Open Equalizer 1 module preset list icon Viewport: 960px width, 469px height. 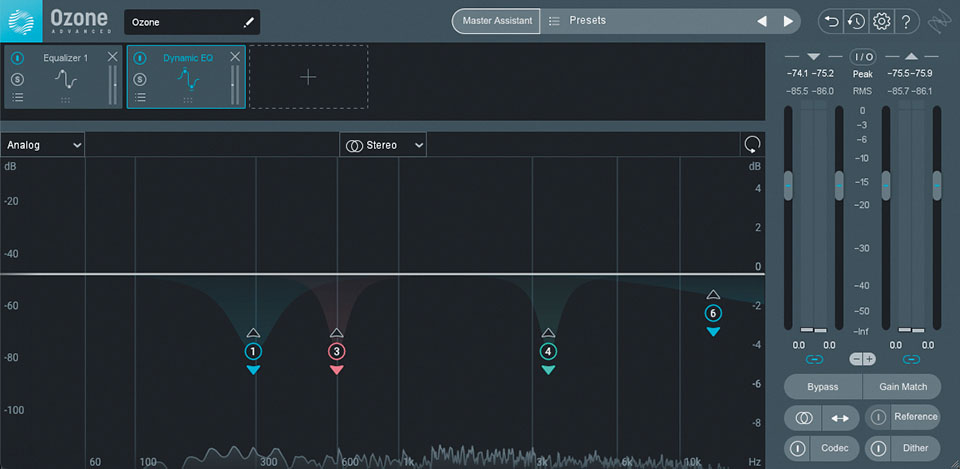(x=18, y=97)
